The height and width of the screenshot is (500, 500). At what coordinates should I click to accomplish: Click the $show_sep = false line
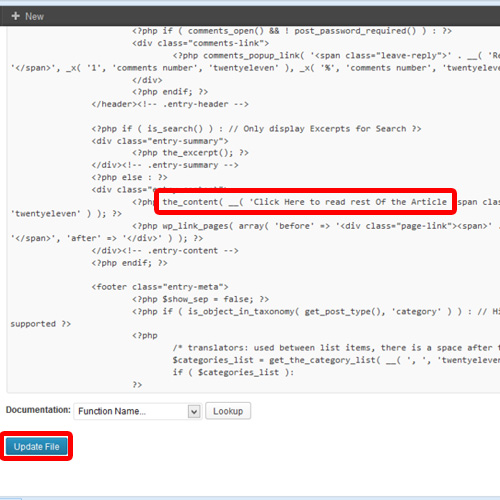click(x=200, y=299)
